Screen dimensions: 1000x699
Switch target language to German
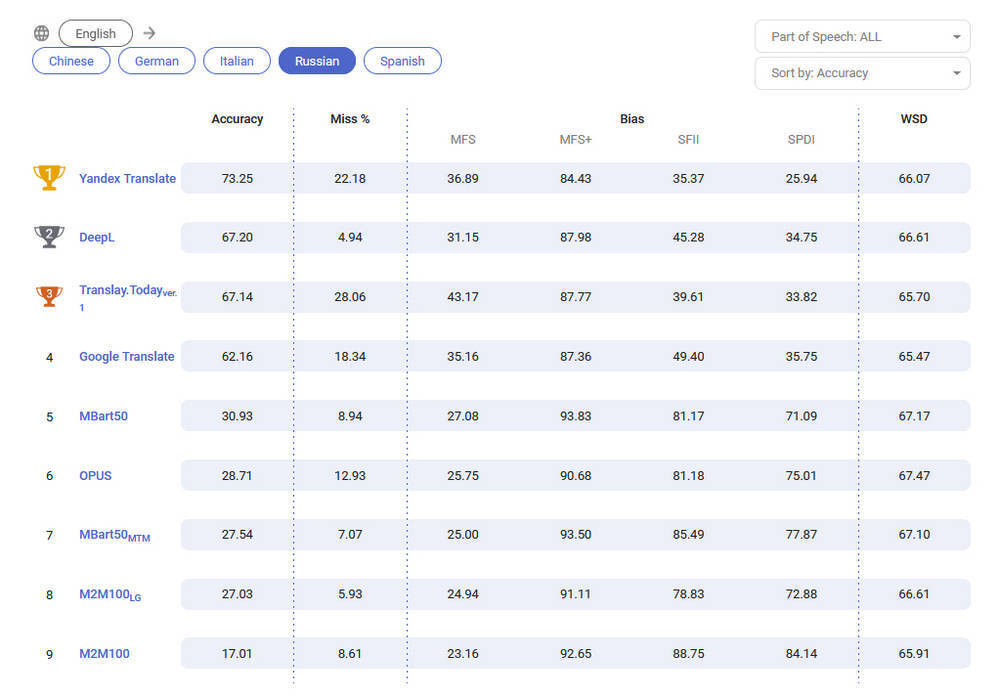(157, 61)
